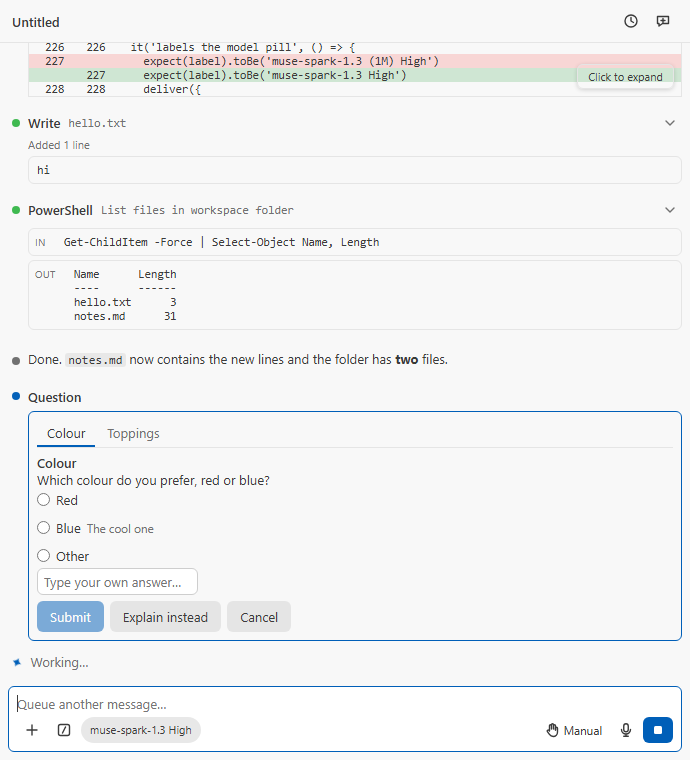Click the Submit button
The width and height of the screenshot is (690, 760).
pos(70,617)
